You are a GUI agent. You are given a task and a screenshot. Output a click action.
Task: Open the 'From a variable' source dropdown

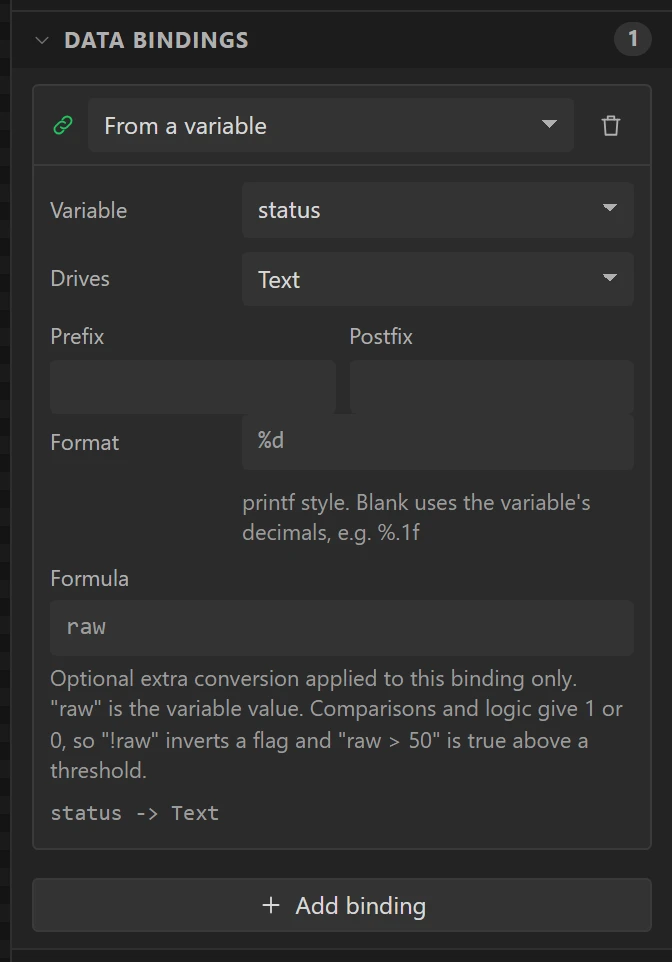[331, 125]
